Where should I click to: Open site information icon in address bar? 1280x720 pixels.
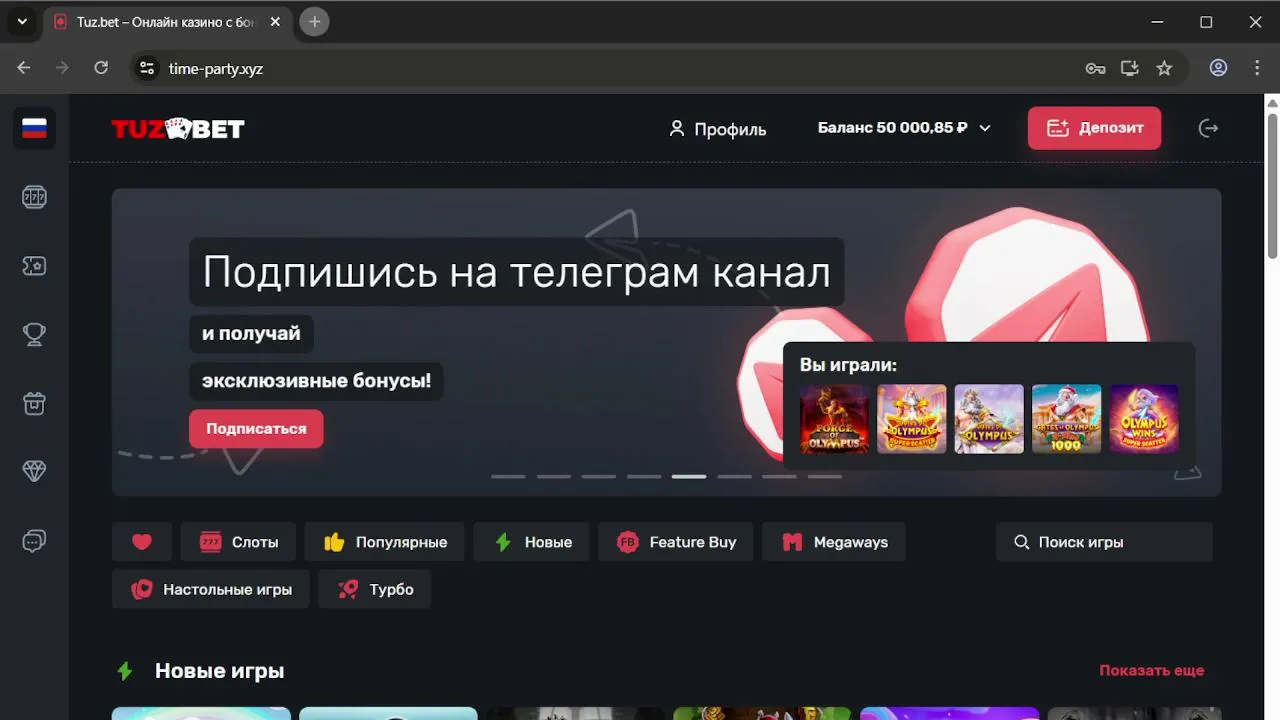[x=147, y=68]
